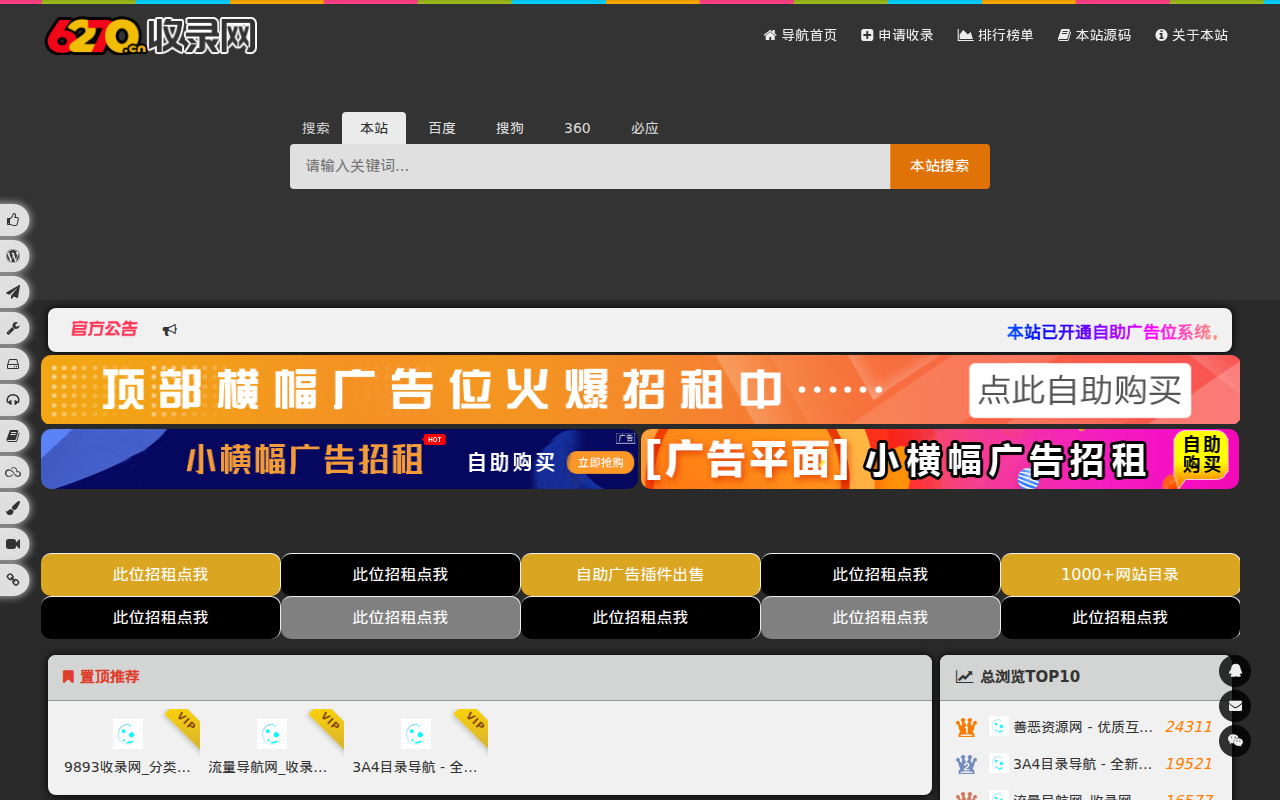
Task: Click the thumbs-up icon in left sidebar
Action: click(x=13, y=220)
